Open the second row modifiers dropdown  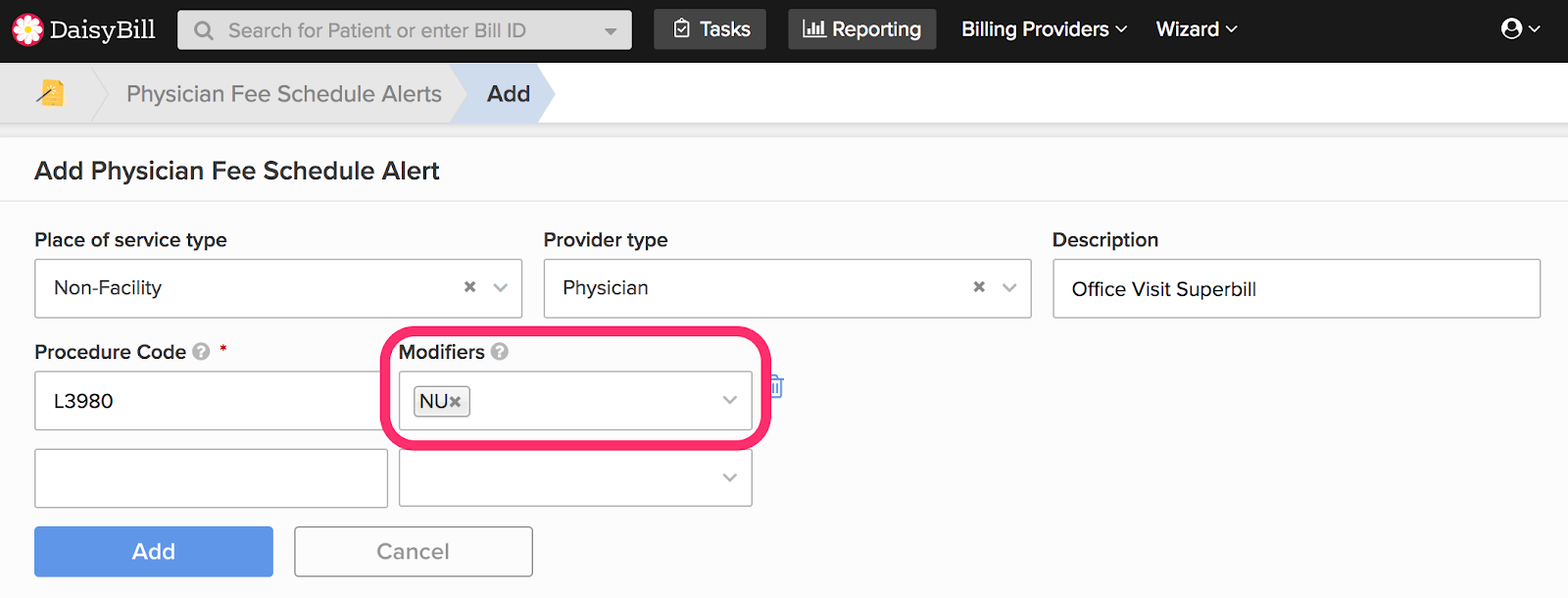[x=729, y=477]
